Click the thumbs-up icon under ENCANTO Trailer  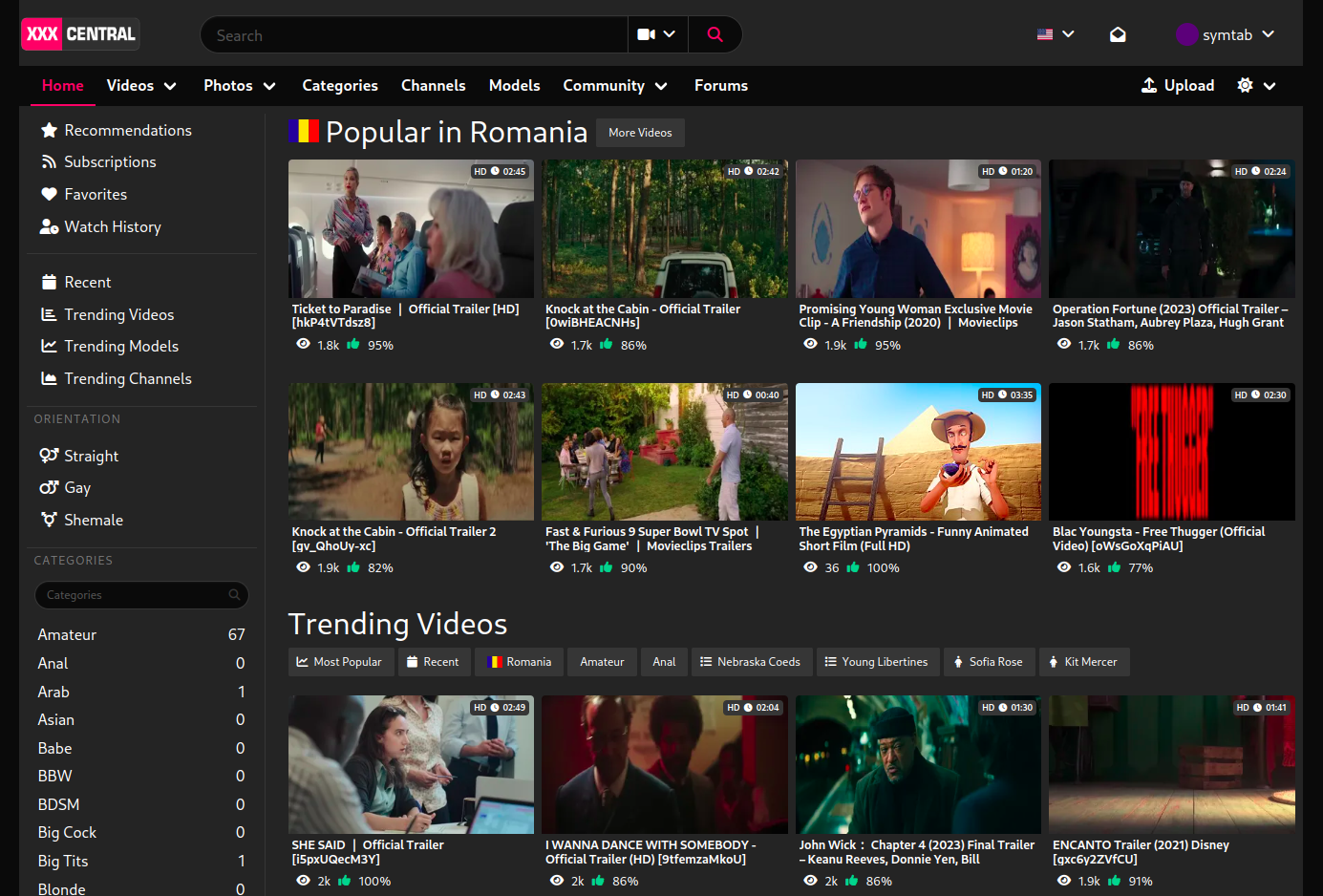point(1114,881)
